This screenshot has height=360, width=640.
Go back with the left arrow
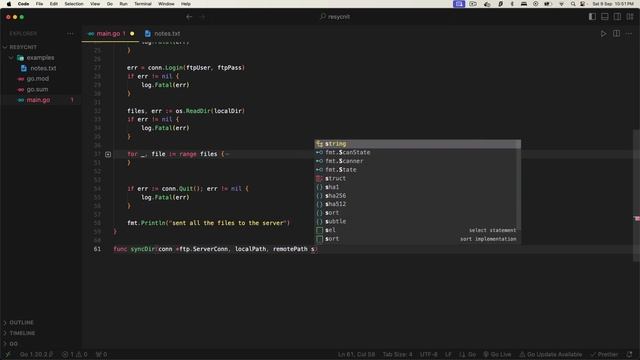[x=189, y=17]
